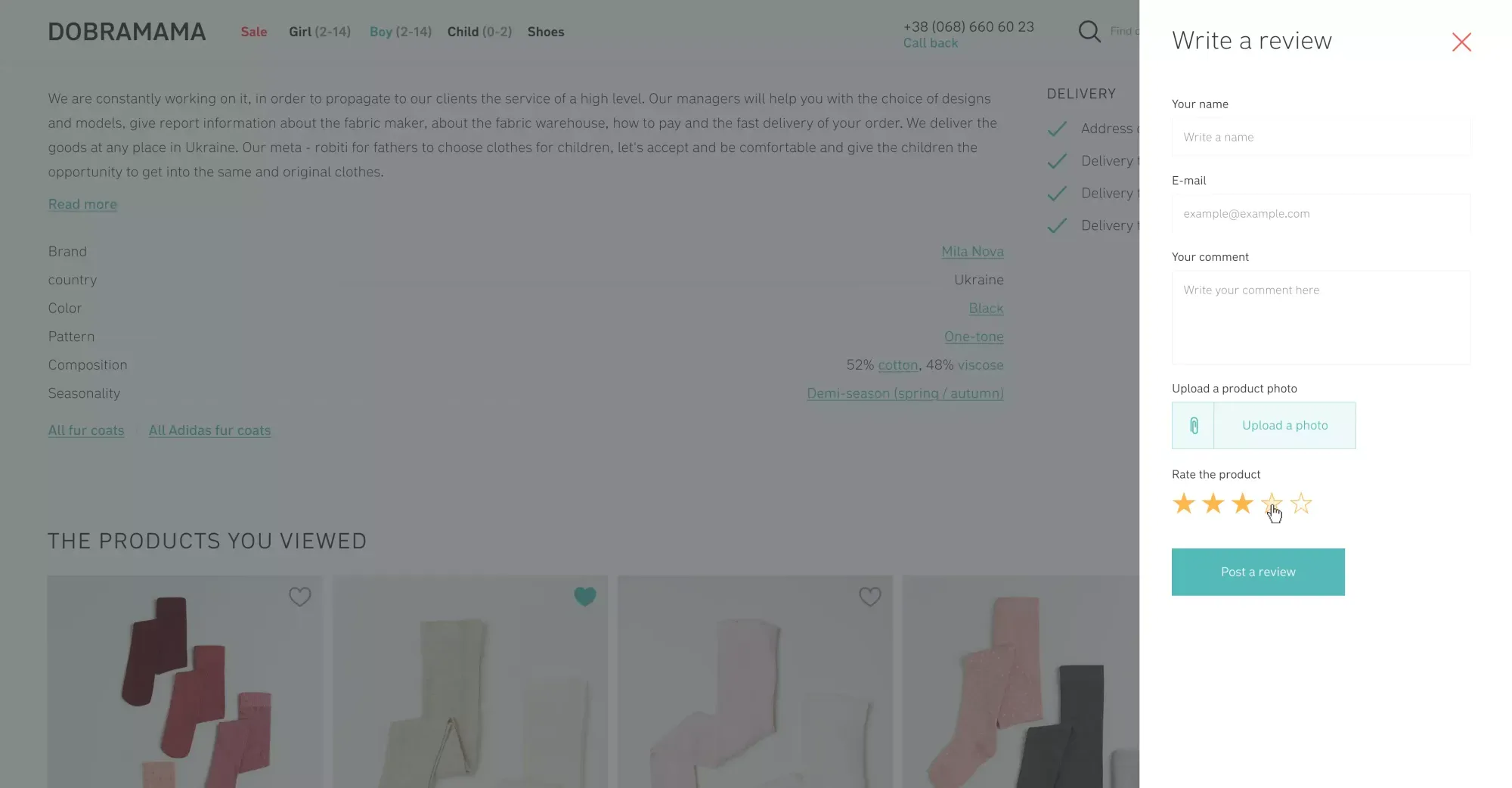Open the Call back link
This screenshot has width=1512, height=788.
(x=930, y=43)
